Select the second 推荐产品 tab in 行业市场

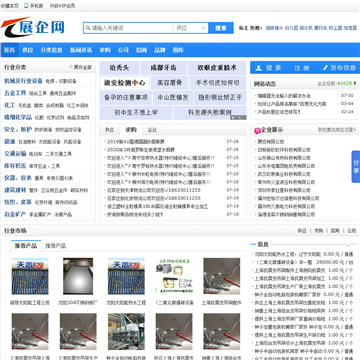click(x=56, y=246)
